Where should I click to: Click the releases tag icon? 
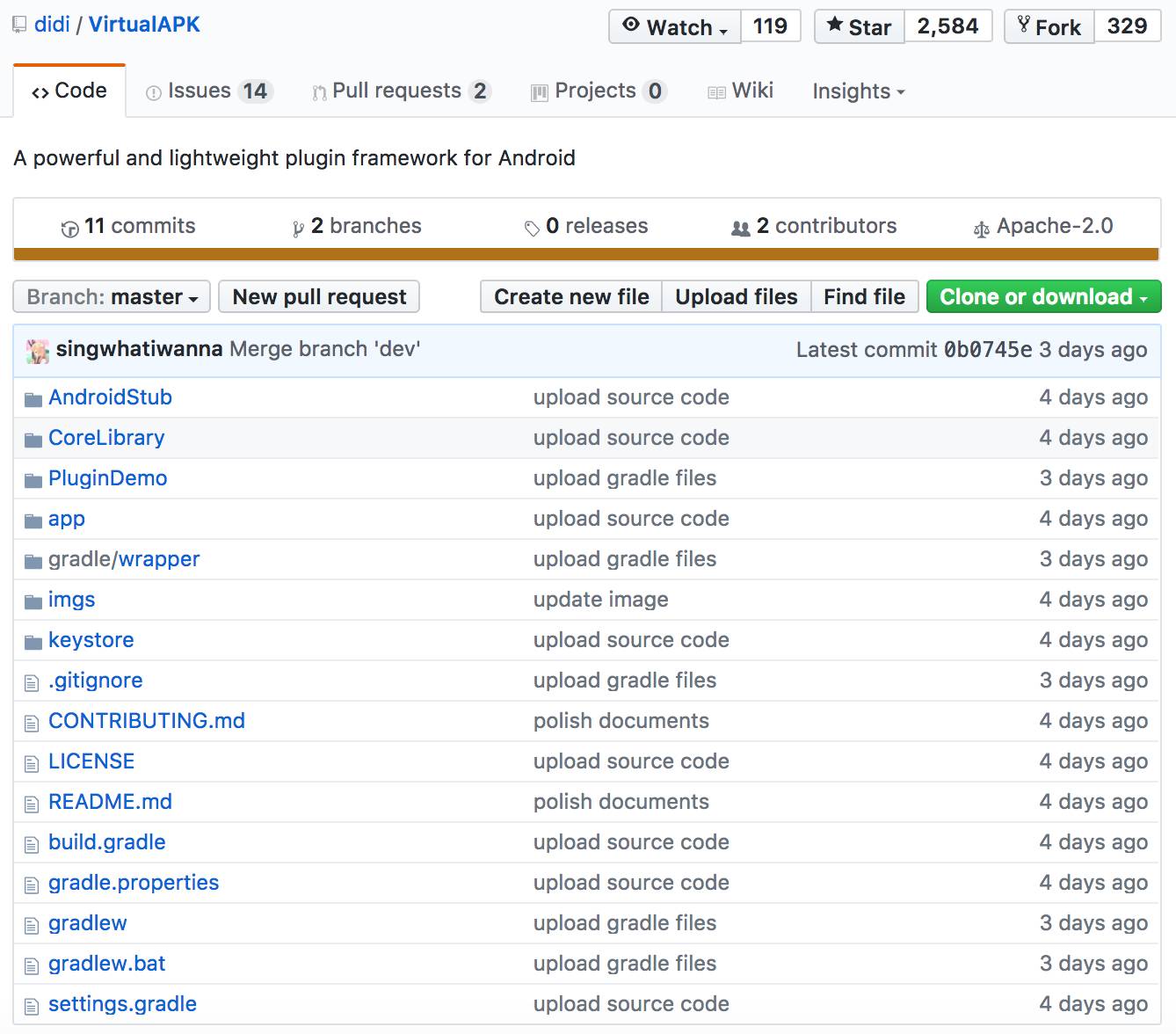click(532, 229)
